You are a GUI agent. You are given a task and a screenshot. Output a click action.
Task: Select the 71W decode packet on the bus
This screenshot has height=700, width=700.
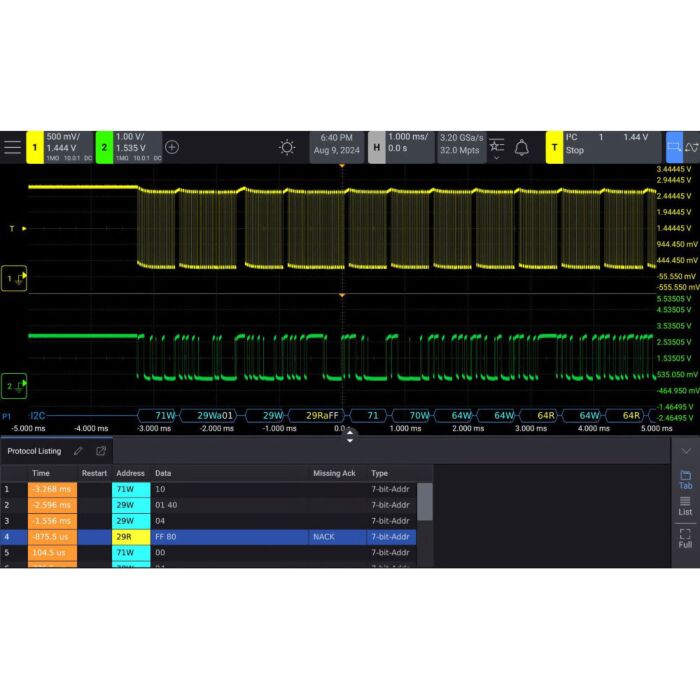(159, 416)
